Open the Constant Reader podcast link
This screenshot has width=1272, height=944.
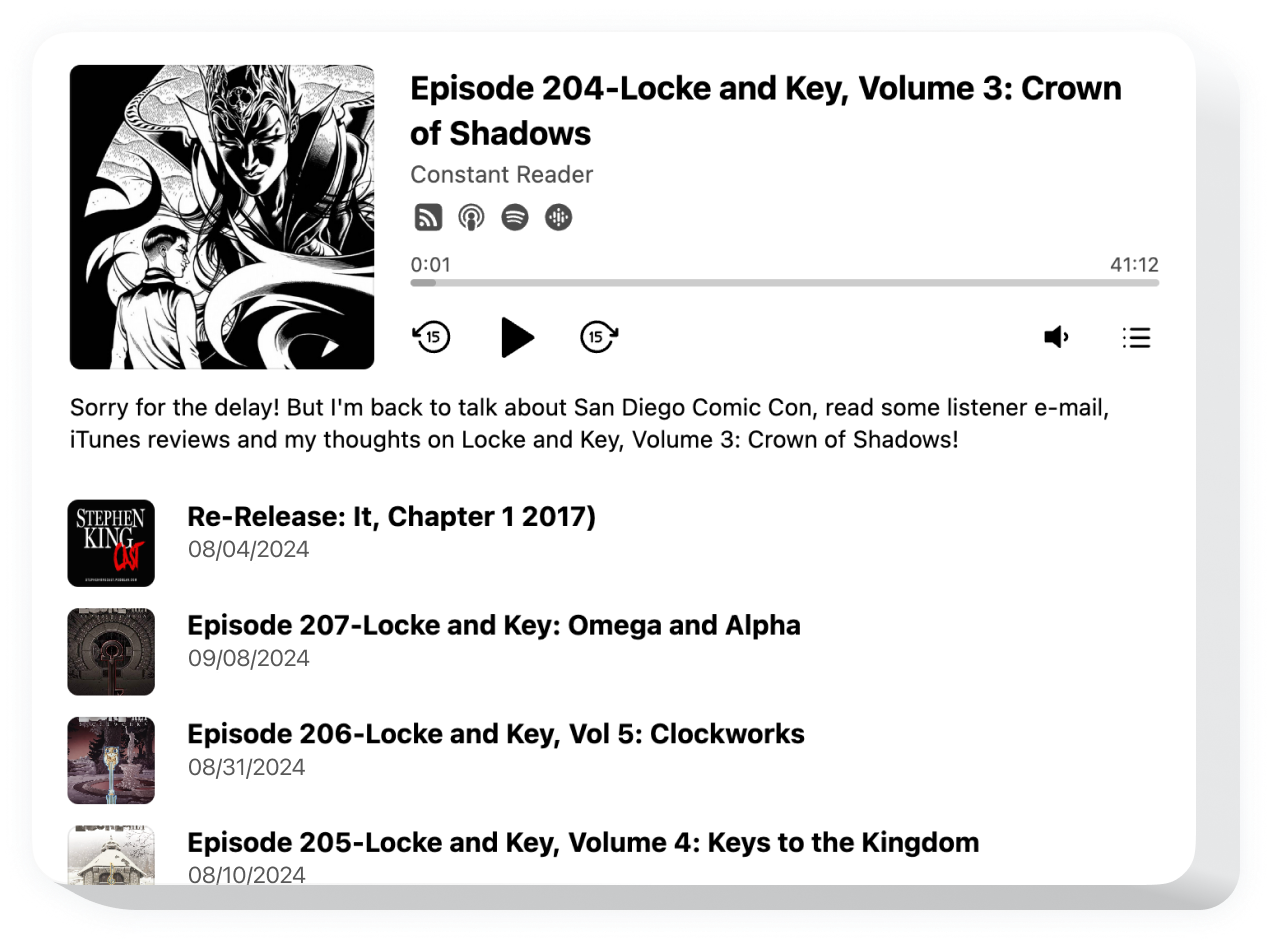(501, 174)
